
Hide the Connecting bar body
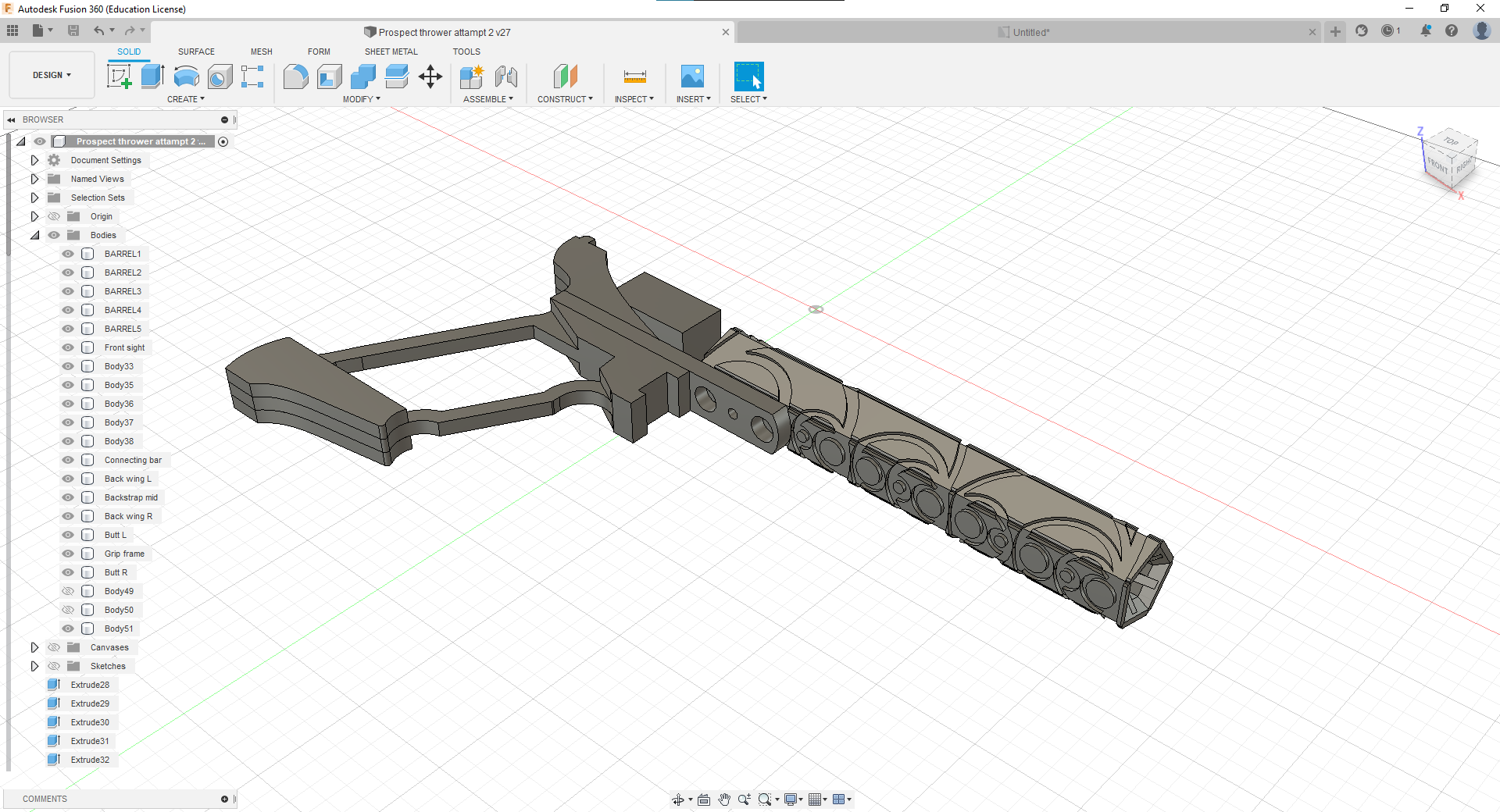[x=68, y=460]
